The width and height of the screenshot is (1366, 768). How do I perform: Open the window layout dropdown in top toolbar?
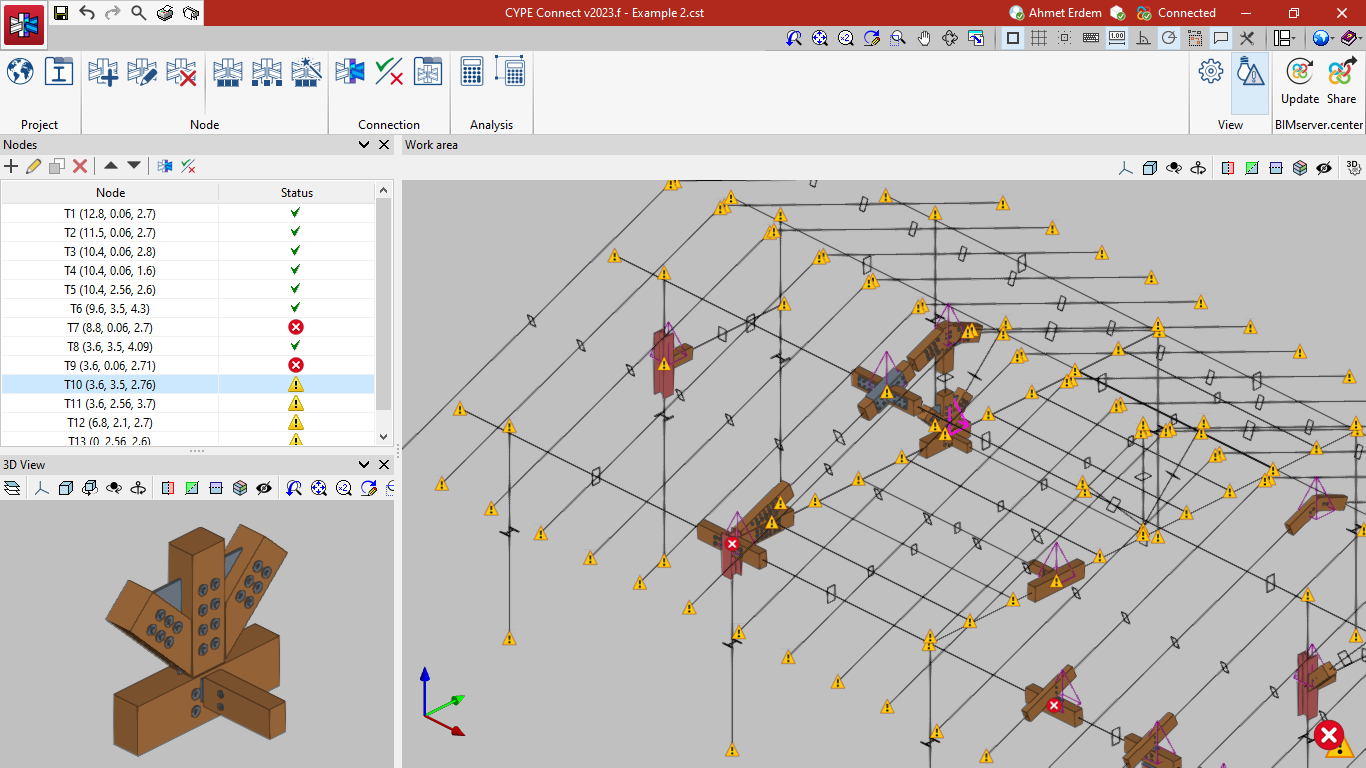(x=1285, y=38)
